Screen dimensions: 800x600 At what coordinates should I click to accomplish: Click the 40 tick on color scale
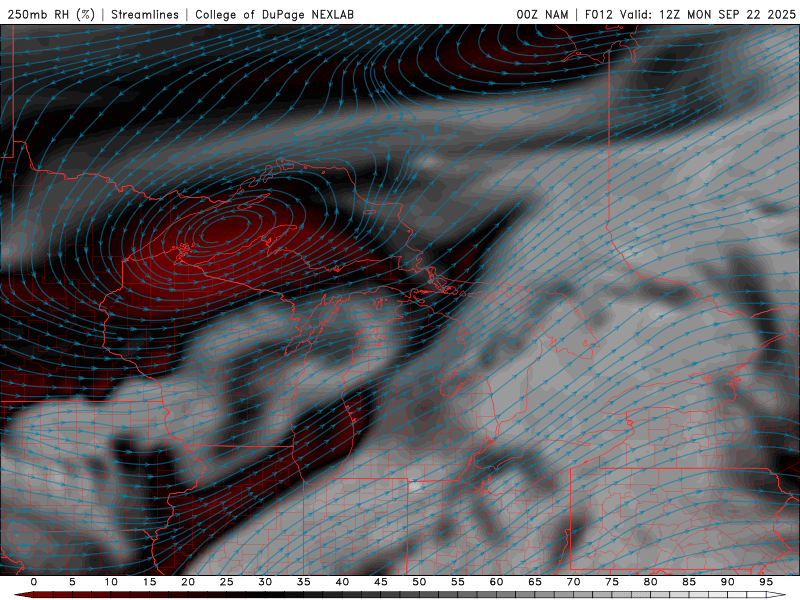(342, 582)
